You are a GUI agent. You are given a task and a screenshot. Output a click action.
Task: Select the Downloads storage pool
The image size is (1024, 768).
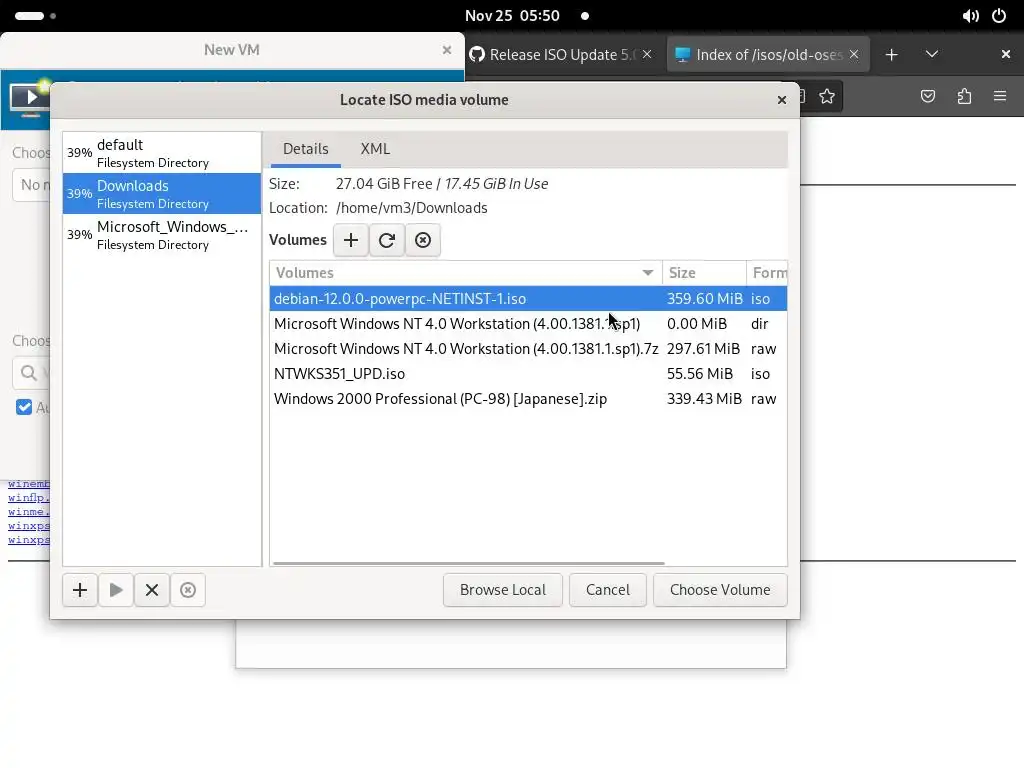(x=162, y=194)
